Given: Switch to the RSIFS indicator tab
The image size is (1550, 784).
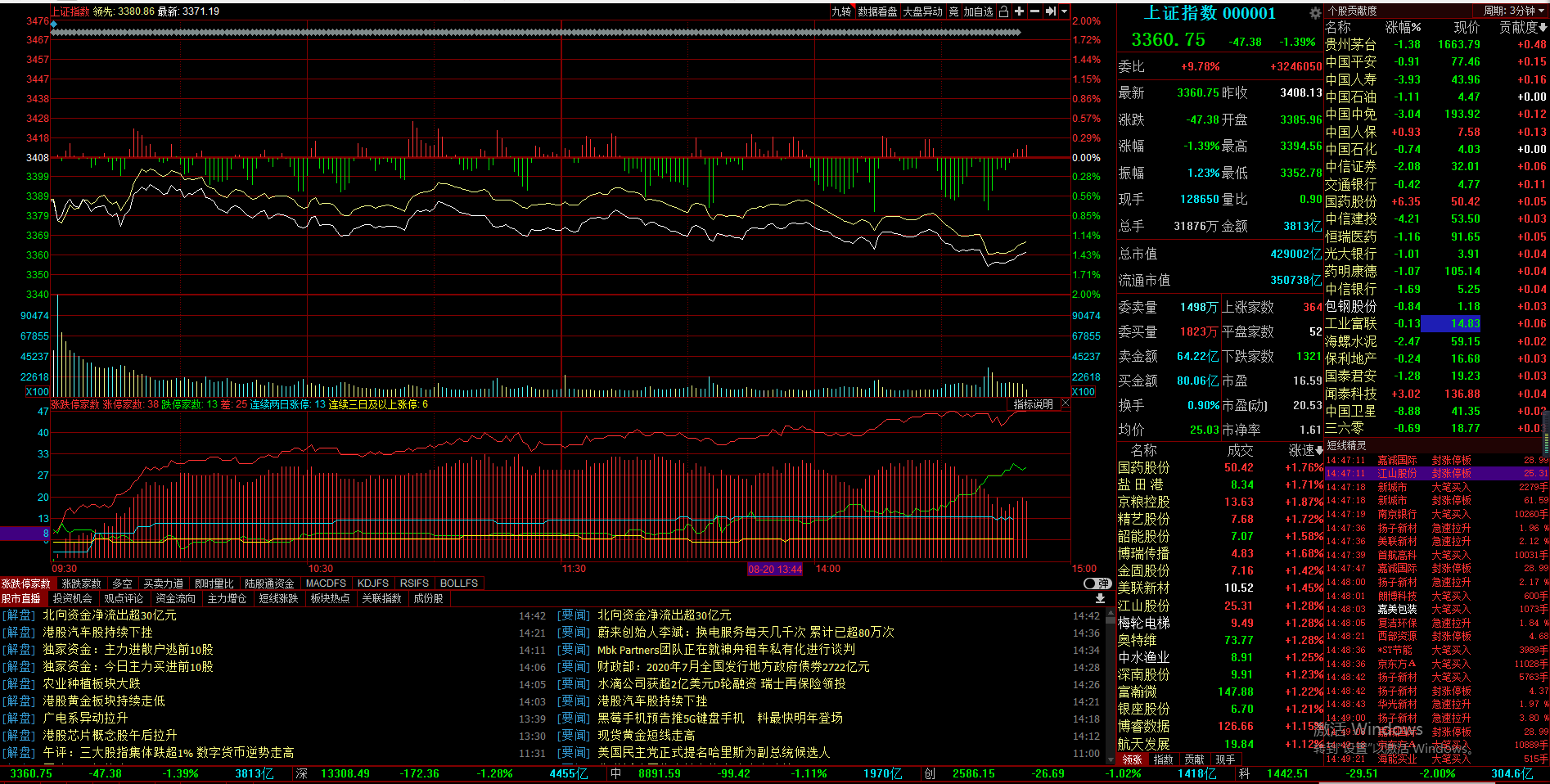Looking at the screenshot, I should click(x=414, y=583).
